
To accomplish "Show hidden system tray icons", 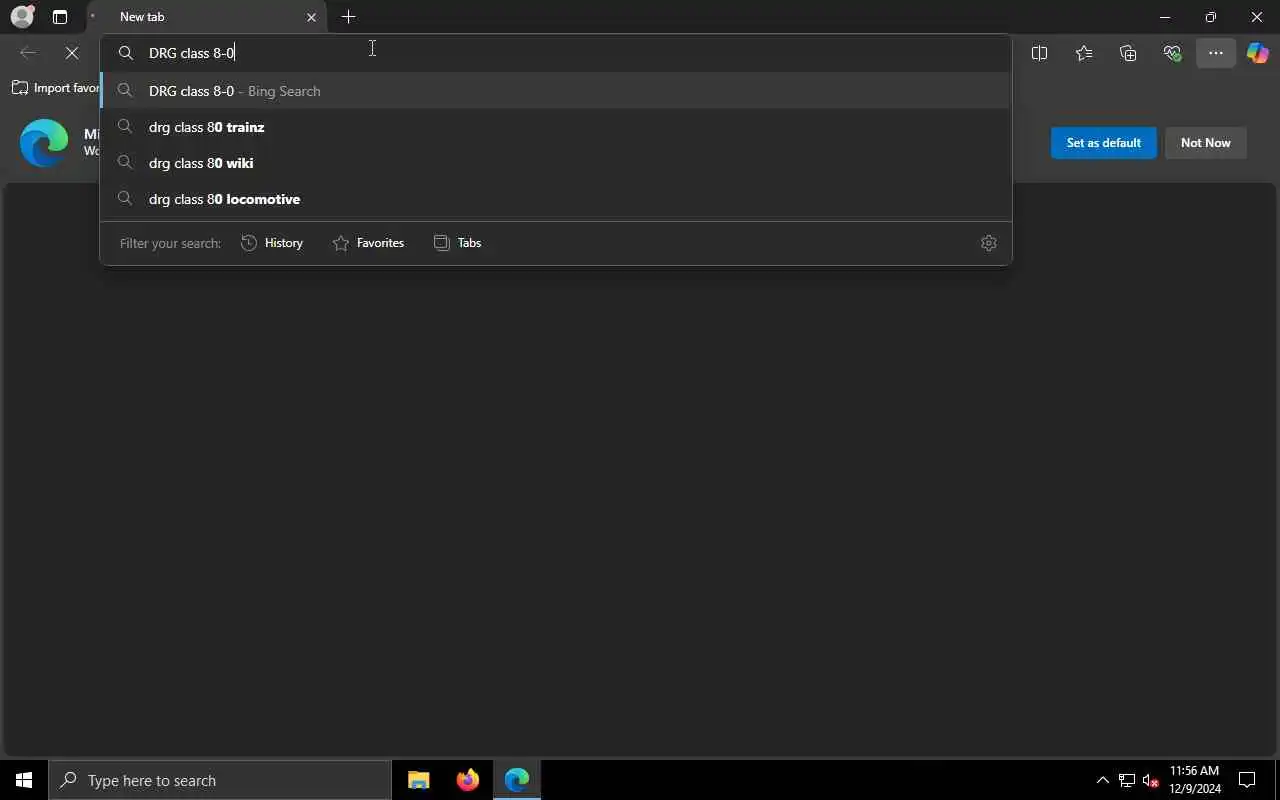I will [x=1102, y=780].
